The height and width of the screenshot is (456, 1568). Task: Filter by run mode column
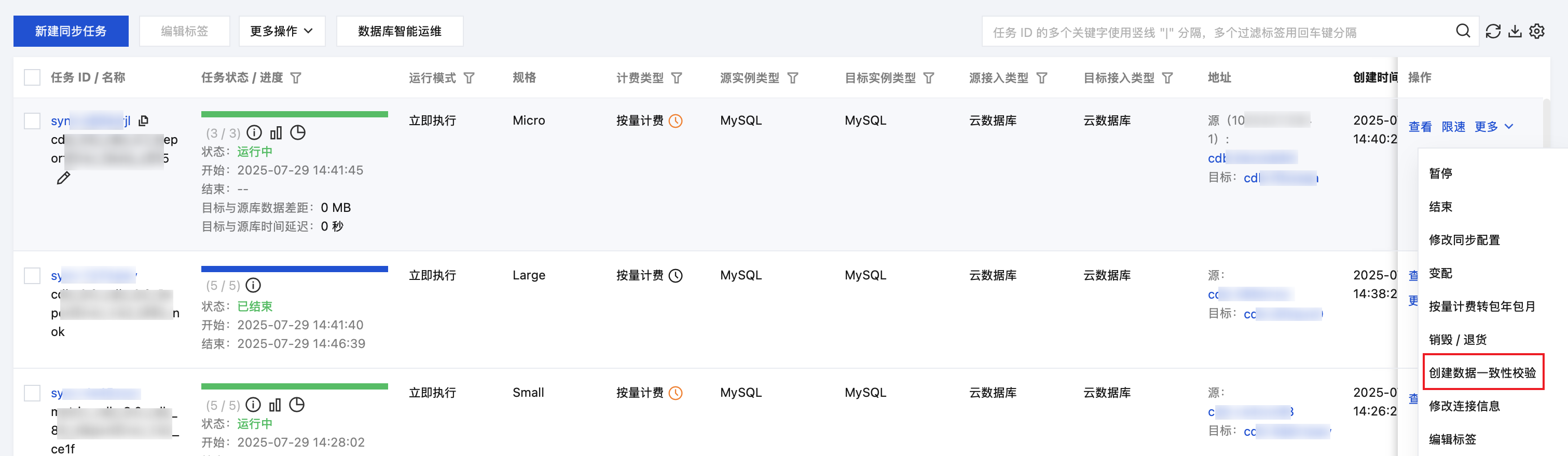[469, 78]
